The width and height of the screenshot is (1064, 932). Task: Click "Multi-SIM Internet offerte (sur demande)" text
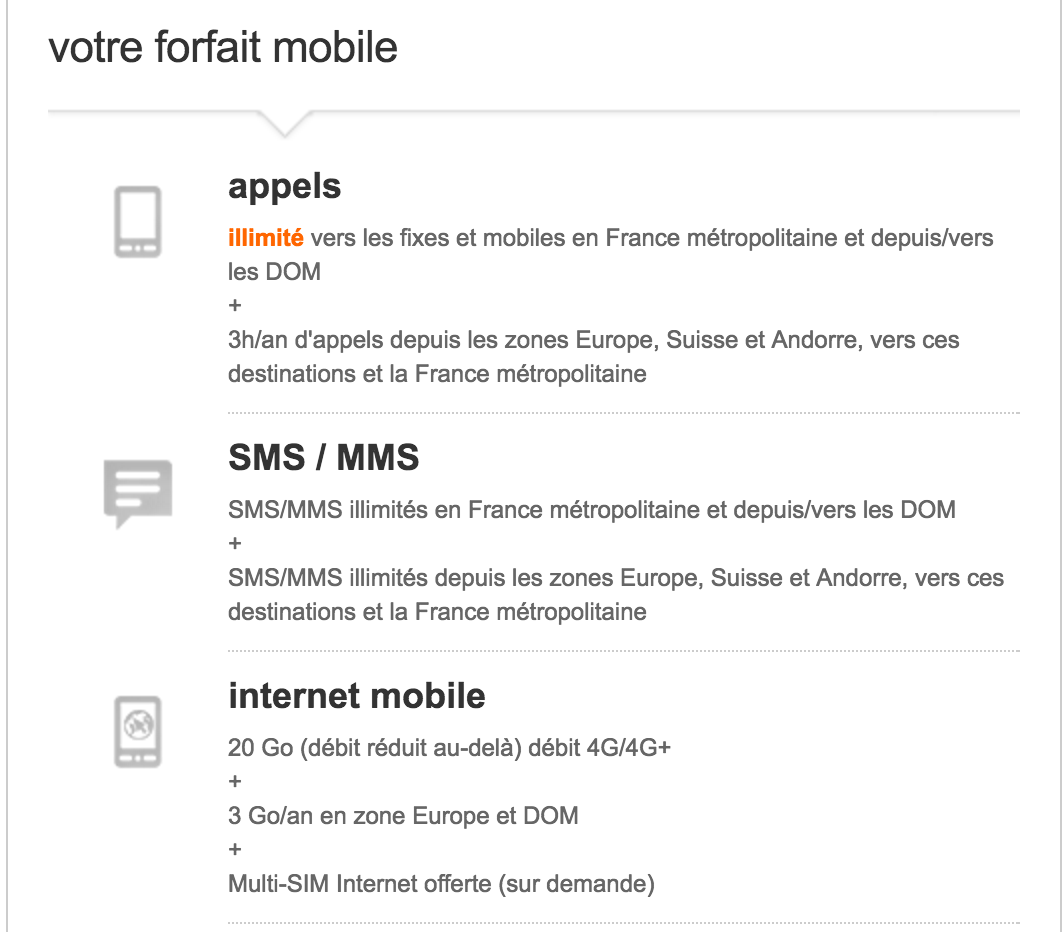441,884
